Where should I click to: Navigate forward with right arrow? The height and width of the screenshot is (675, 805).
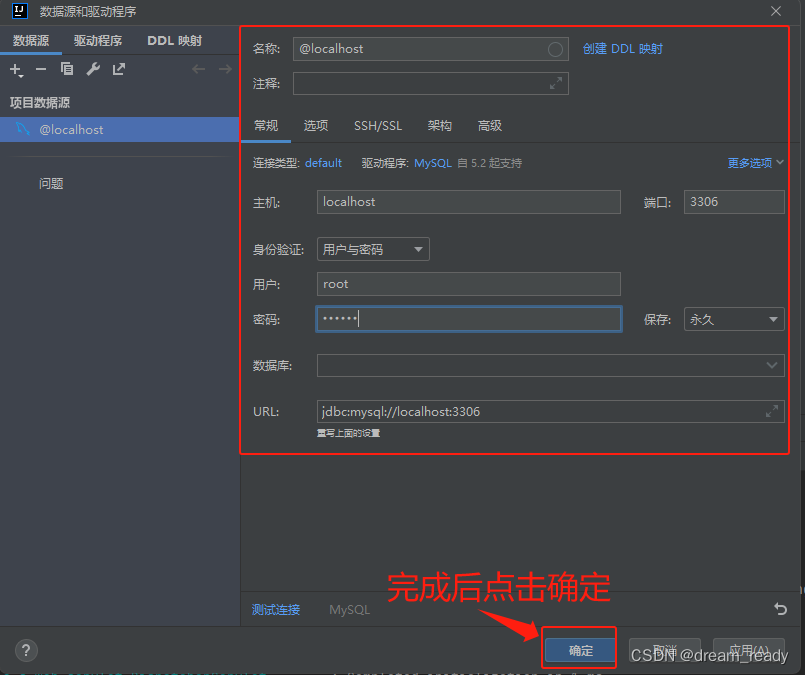[x=225, y=69]
